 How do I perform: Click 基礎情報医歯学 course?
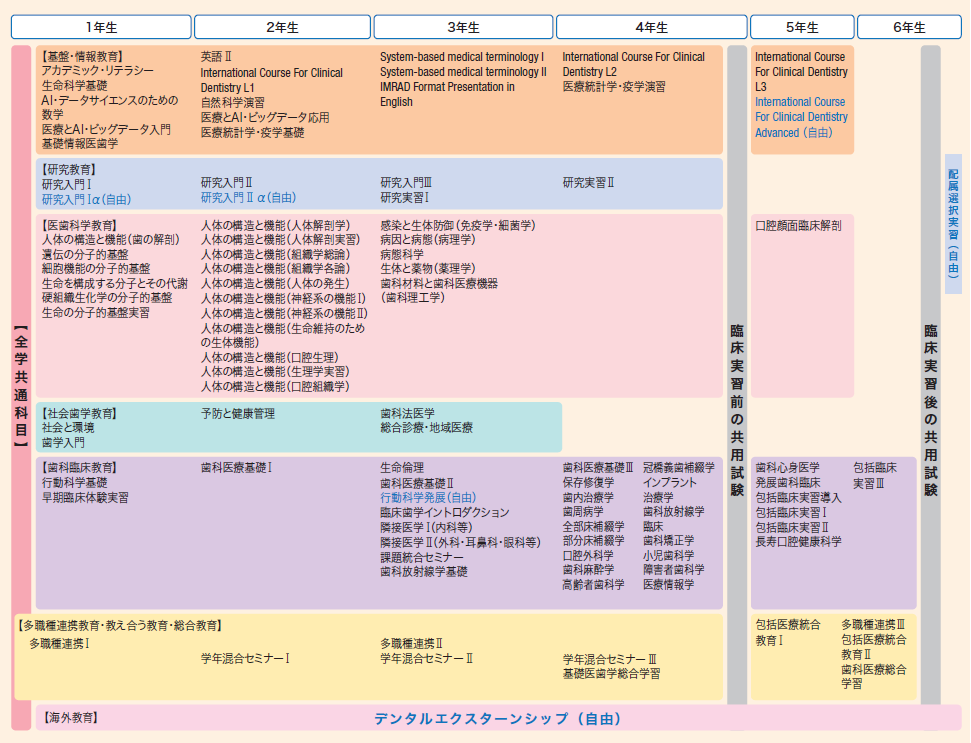(x=80, y=144)
